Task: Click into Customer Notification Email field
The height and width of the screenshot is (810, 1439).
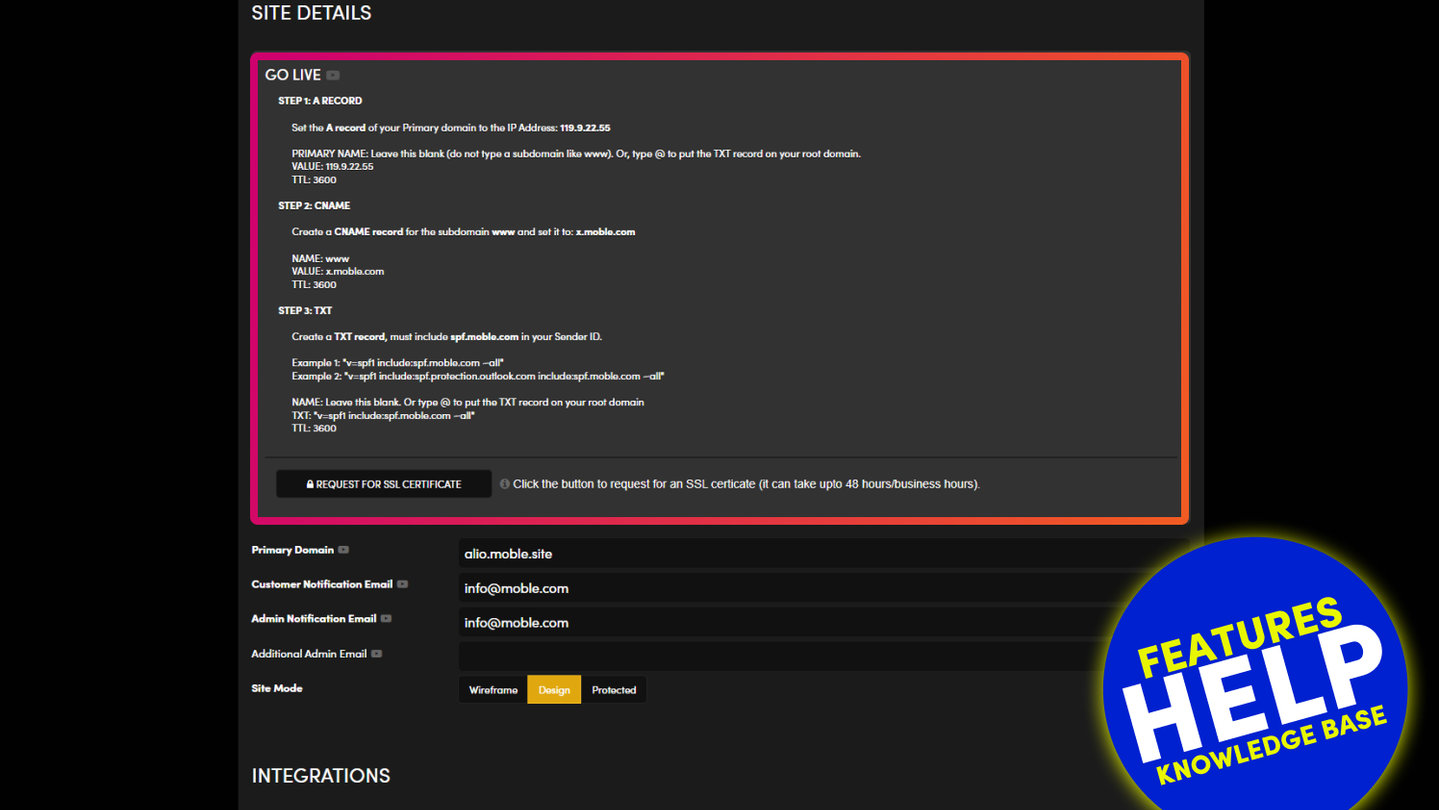Action: (x=780, y=588)
